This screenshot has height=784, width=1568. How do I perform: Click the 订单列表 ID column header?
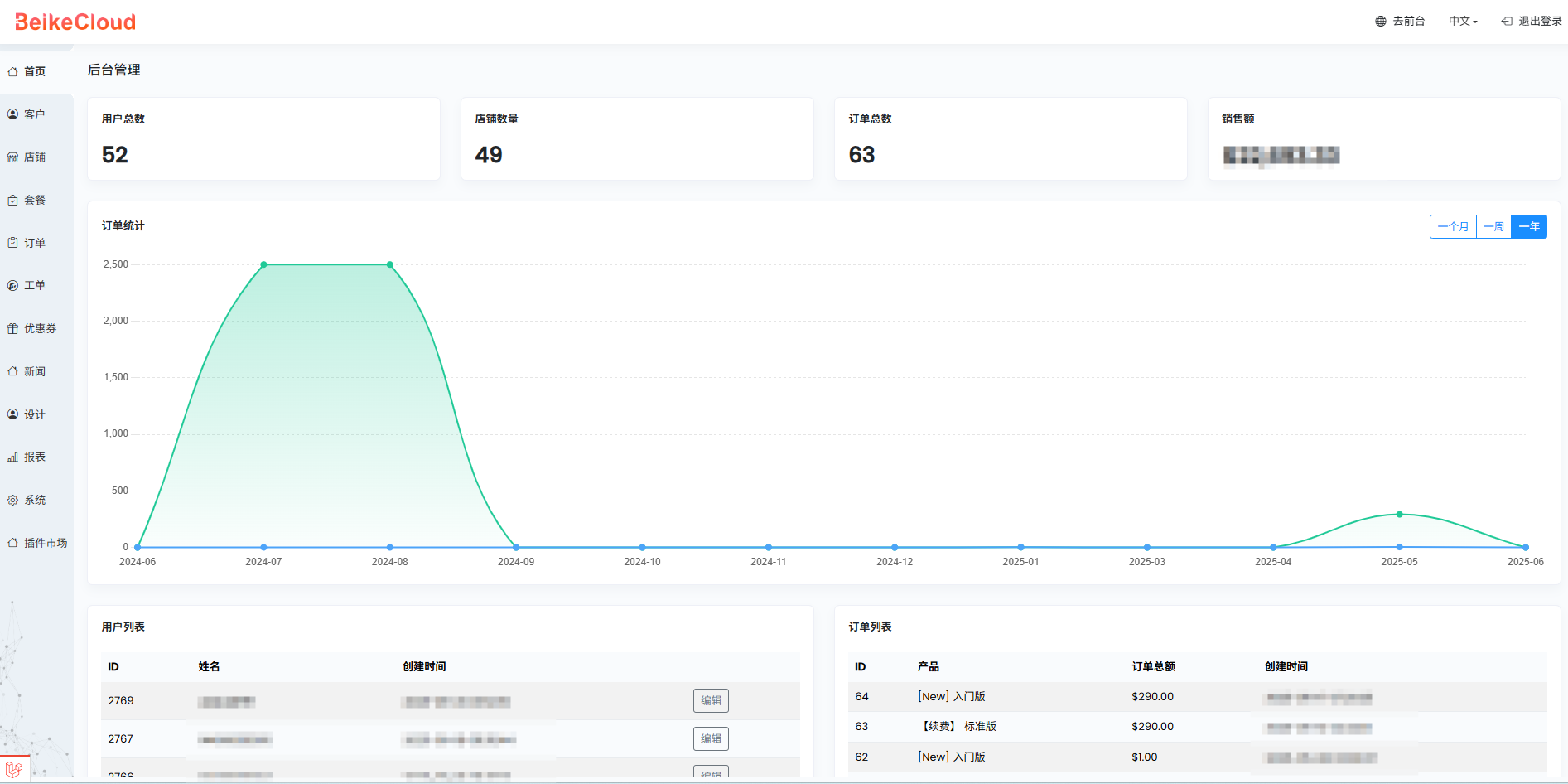click(x=861, y=667)
